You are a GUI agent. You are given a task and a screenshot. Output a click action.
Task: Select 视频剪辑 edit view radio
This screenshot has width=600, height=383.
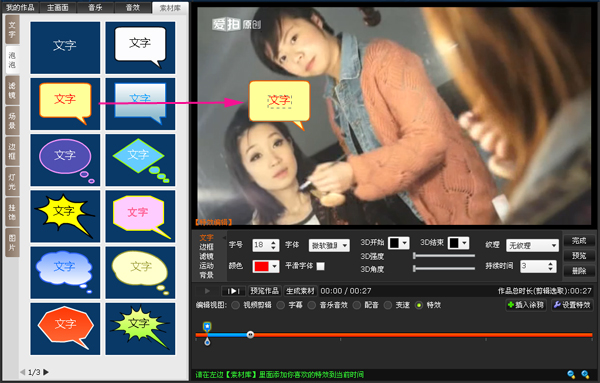(236, 305)
